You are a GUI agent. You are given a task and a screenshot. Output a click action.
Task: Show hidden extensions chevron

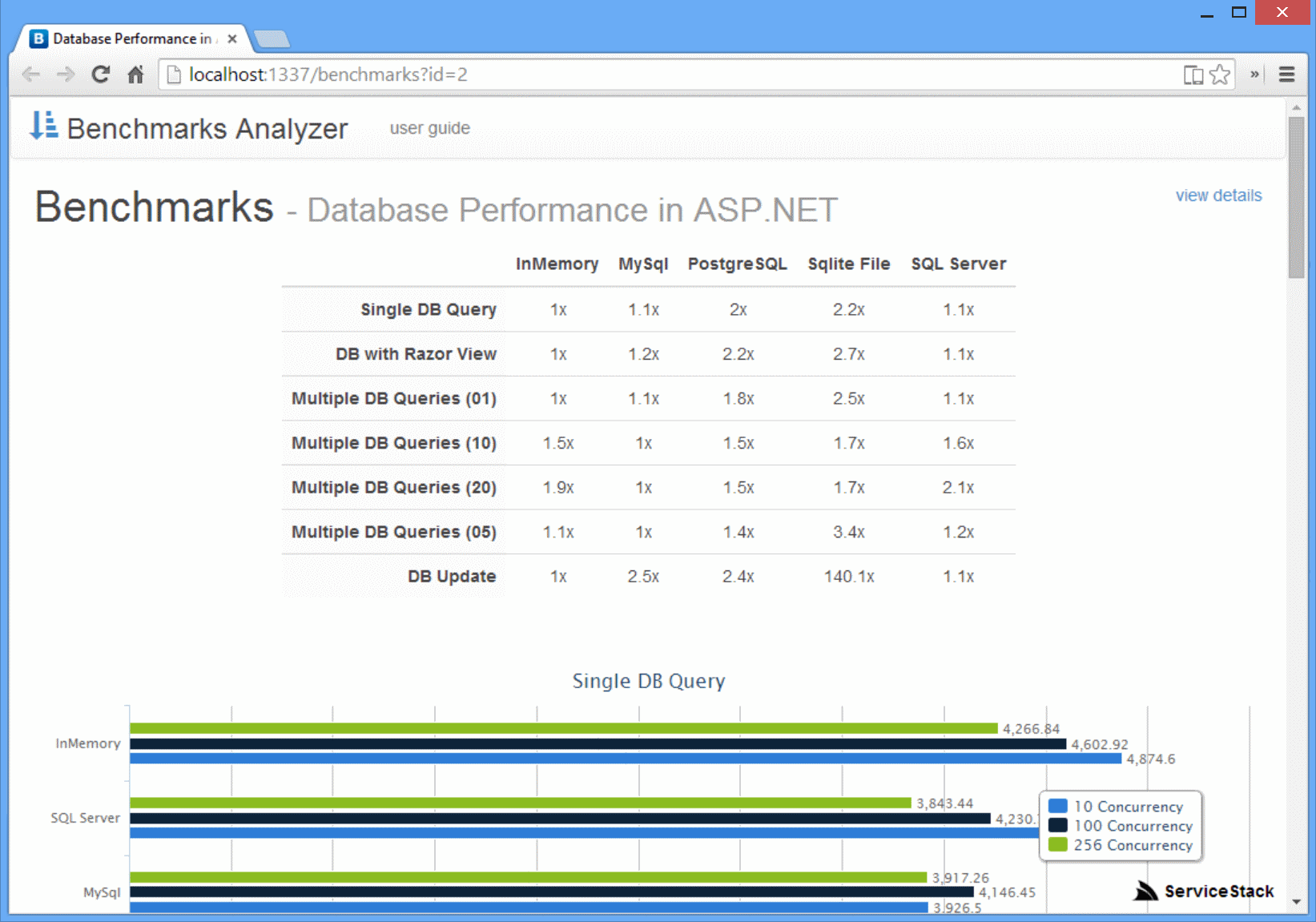pos(1254,74)
